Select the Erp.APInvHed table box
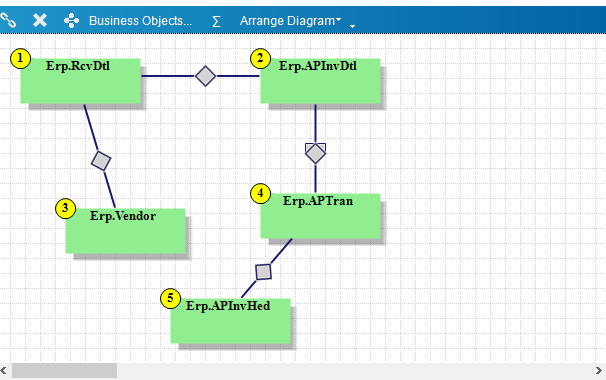Image resolution: width=606 pixels, height=380 pixels. [231, 321]
